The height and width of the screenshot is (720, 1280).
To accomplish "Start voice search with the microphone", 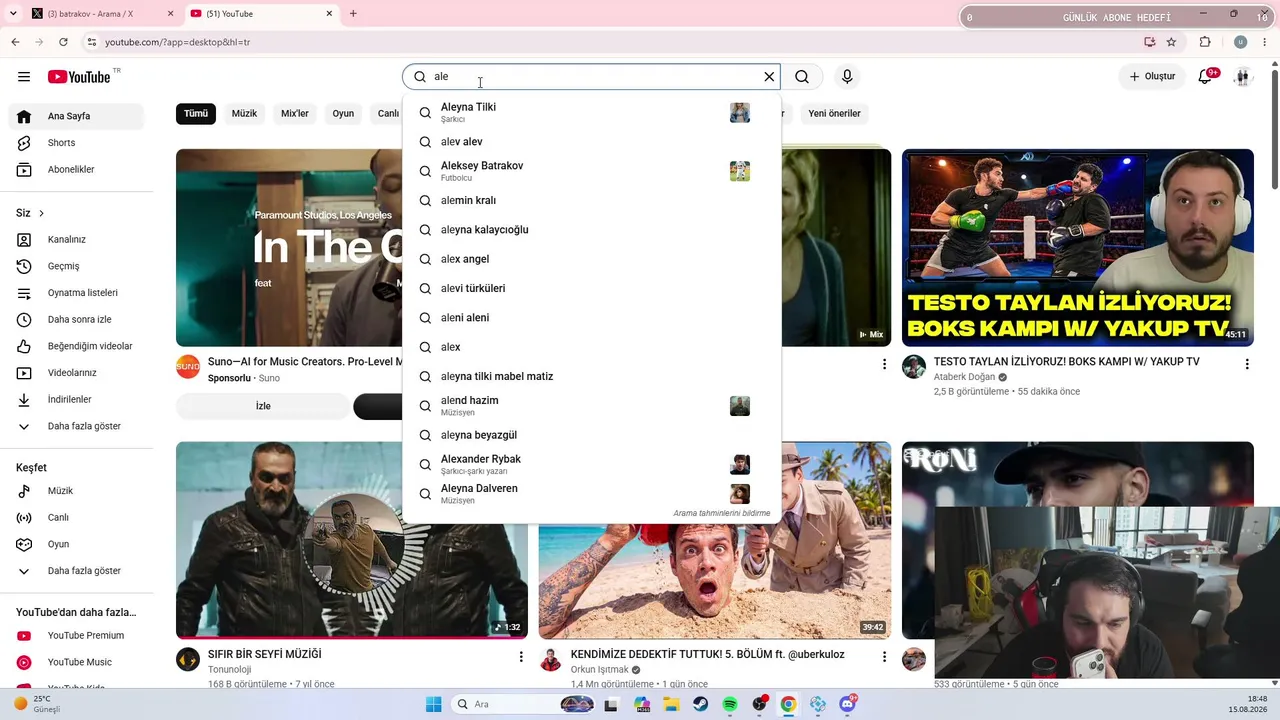I will (847, 77).
